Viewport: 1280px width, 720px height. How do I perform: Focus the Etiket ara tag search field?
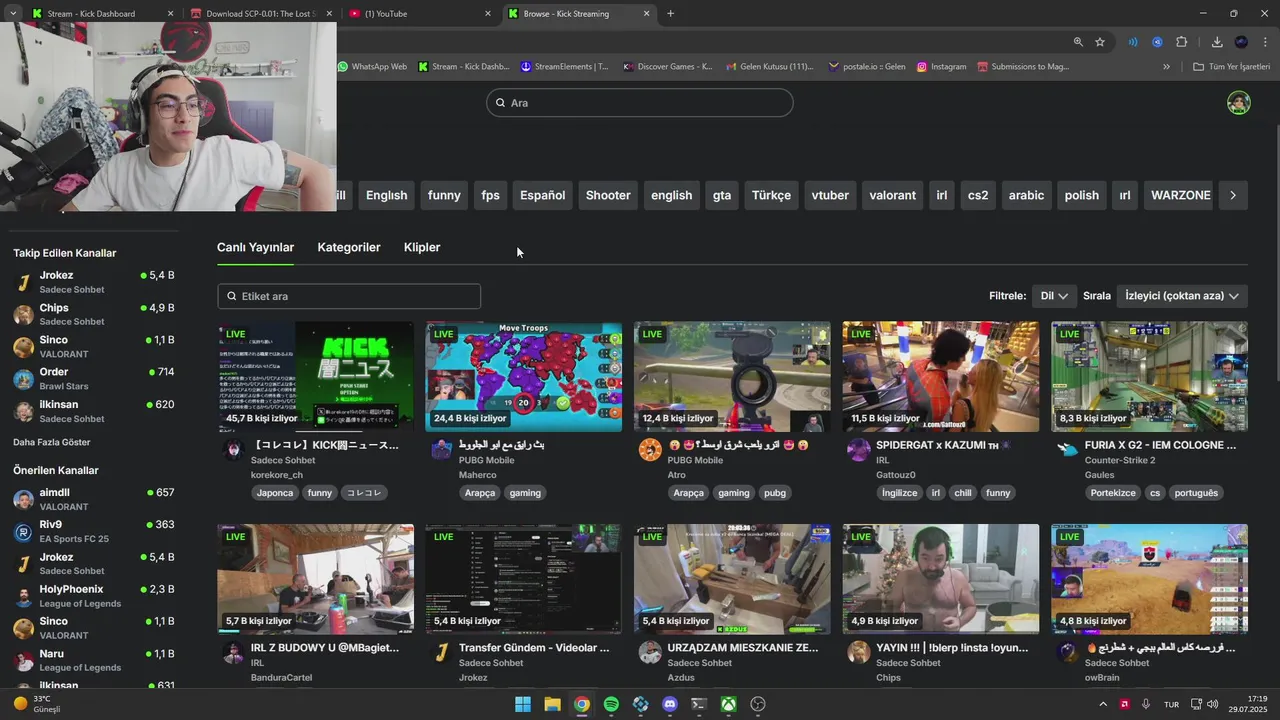click(x=349, y=296)
